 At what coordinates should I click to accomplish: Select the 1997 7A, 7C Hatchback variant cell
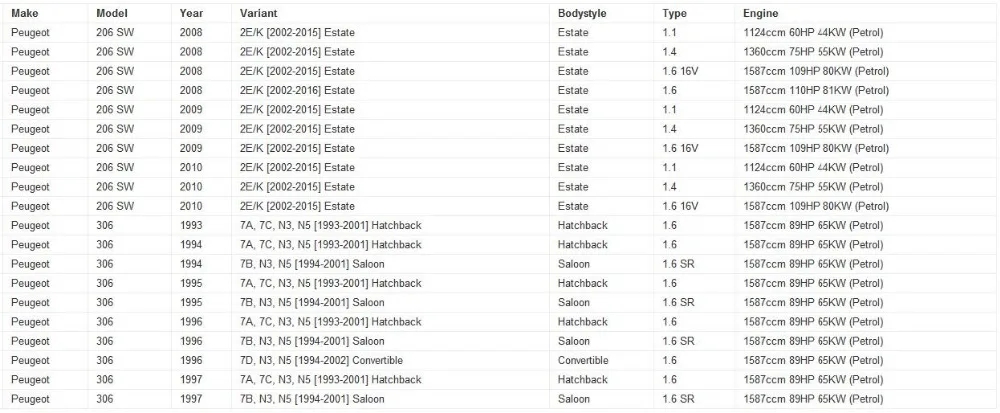coord(390,380)
